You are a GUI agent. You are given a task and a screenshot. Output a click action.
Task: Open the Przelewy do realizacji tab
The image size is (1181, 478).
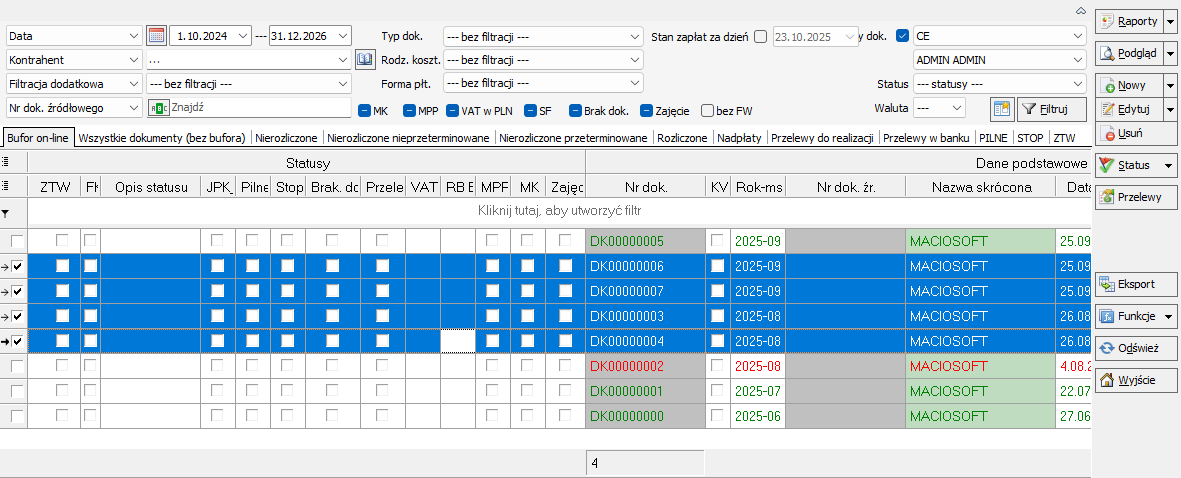click(822, 138)
